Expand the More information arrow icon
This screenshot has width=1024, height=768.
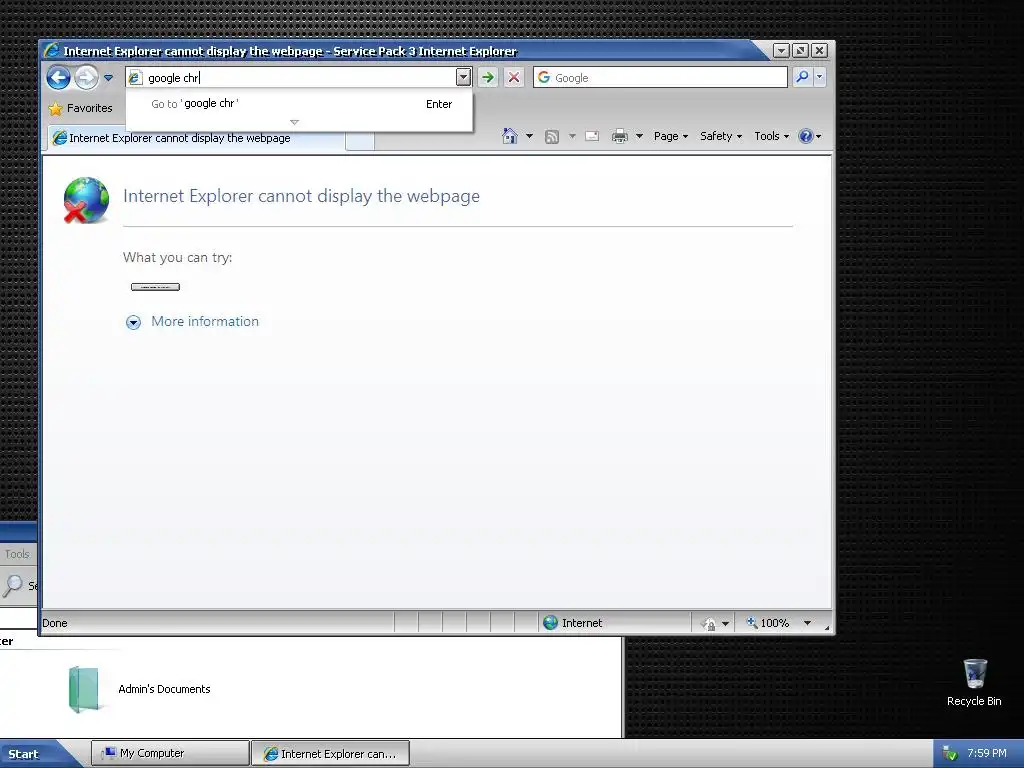pyautogui.click(x=133, y=322)
